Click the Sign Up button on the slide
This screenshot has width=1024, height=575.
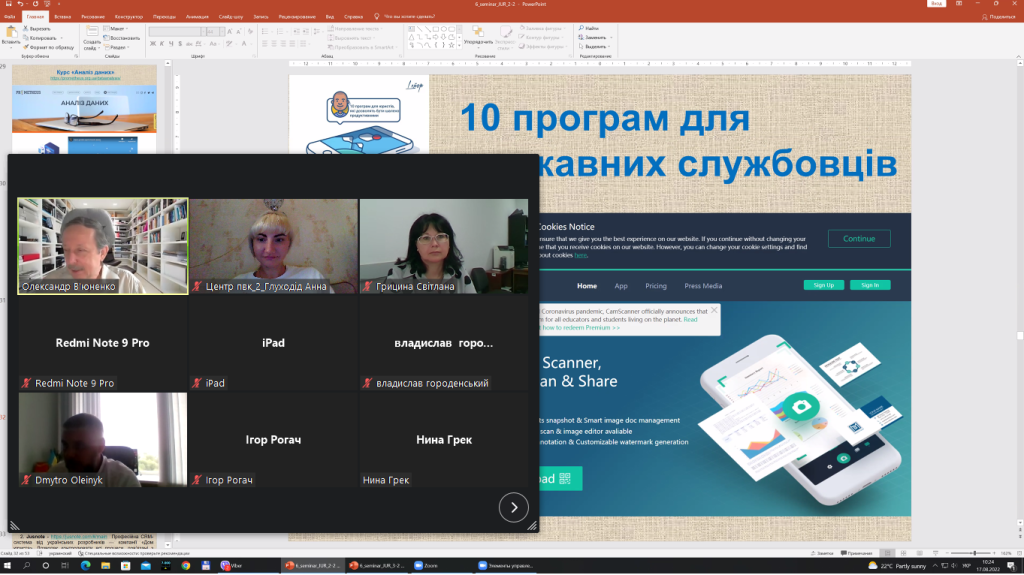[x=823, y=285]
